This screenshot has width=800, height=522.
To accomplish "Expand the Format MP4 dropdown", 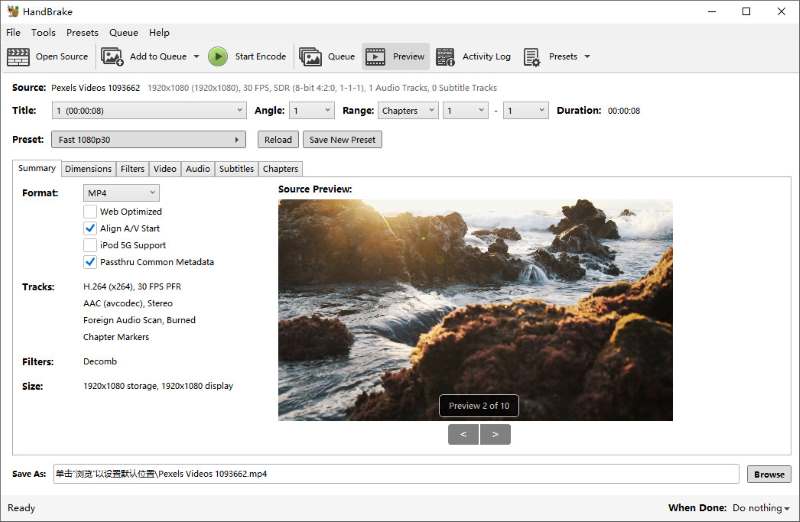I will point(121,193).
